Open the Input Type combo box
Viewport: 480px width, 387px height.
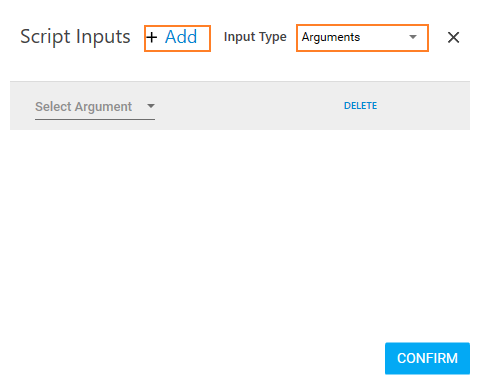362,38
